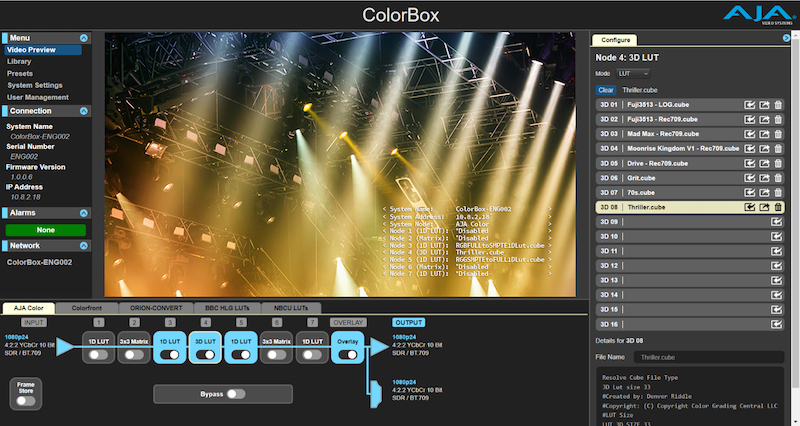Import a LUT into slot 3D 07
Viewport: 800px width, 426px height.
749,193
